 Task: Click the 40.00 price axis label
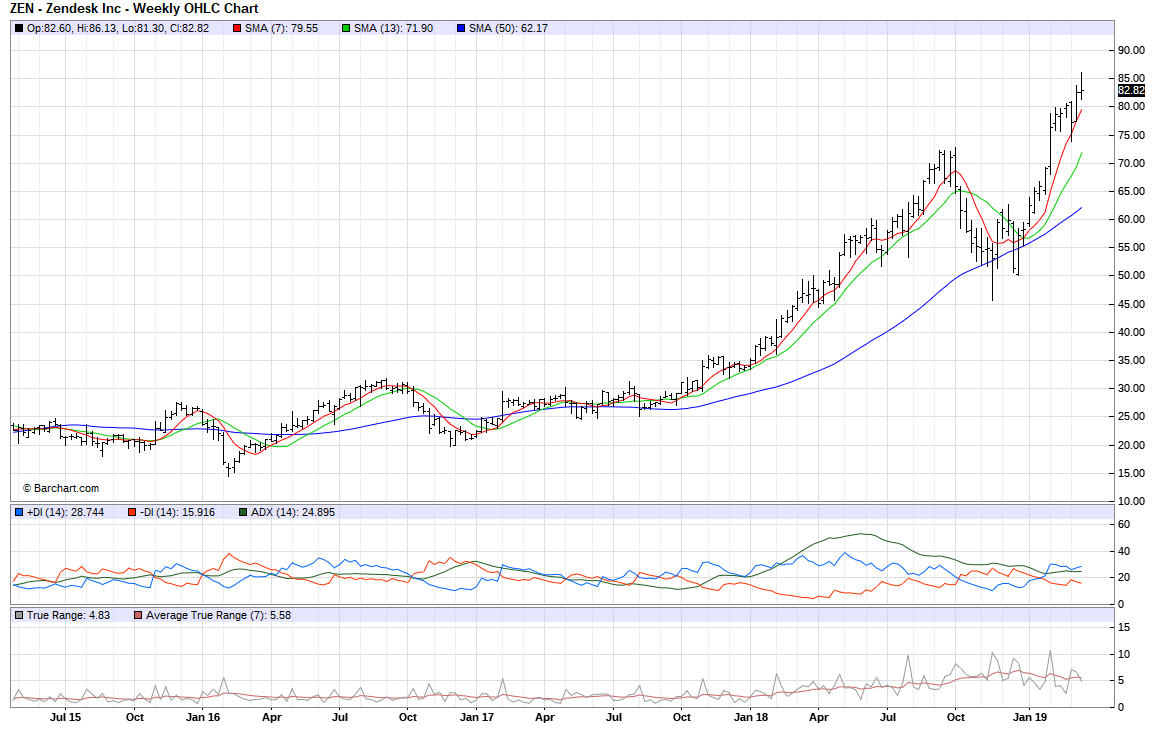click(1131, 332)
